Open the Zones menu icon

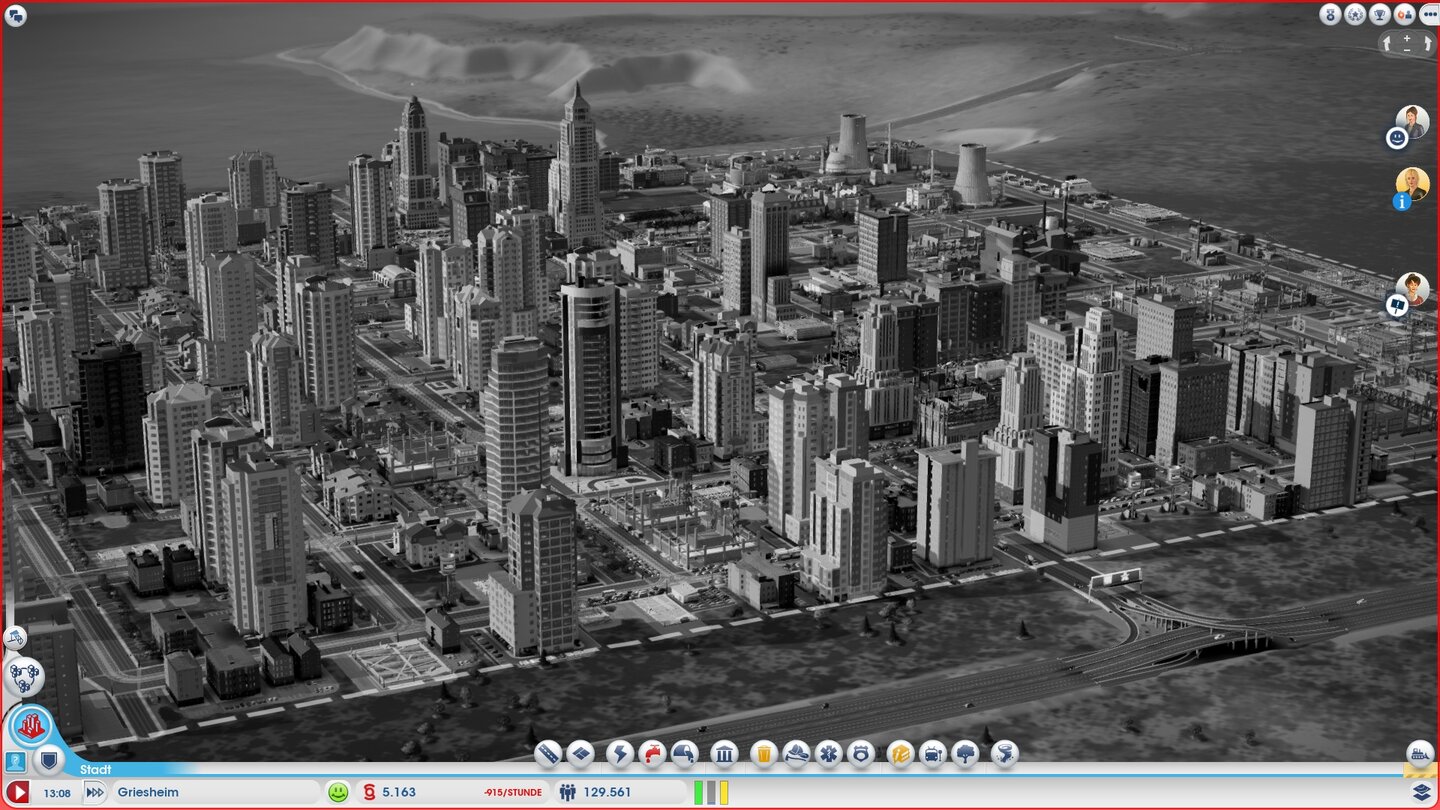pos(580,753)
